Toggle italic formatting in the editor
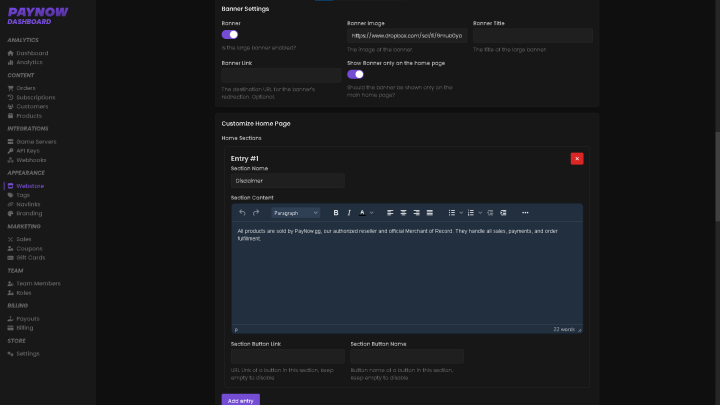Viewport: 720px width, 405px height. (349, 213)
